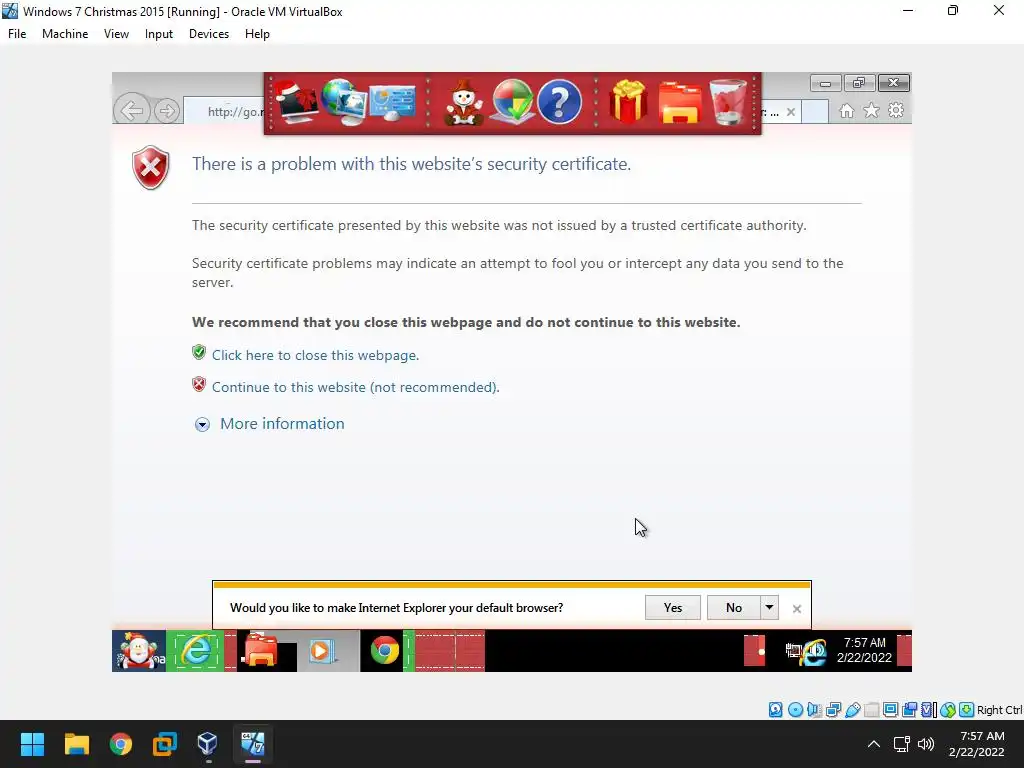
Task: Click the gift box icon in dock
Action: 628,103
